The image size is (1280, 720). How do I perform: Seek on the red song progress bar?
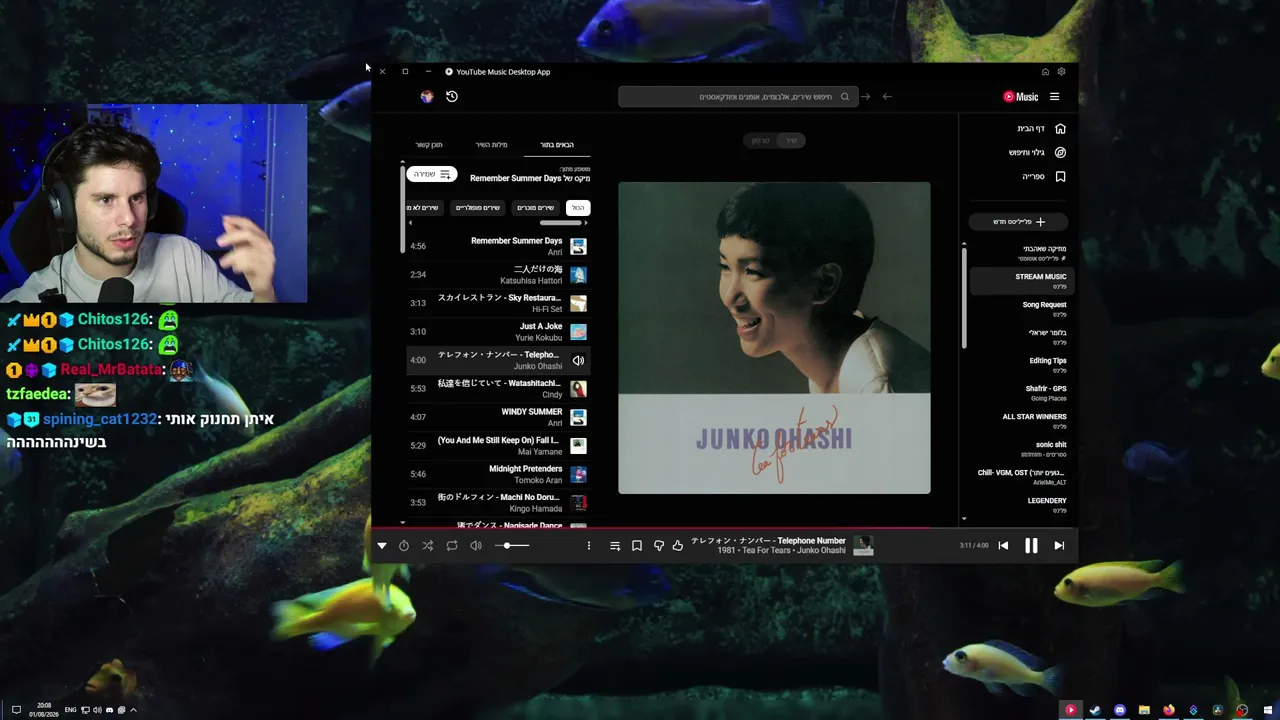(724, 528)
